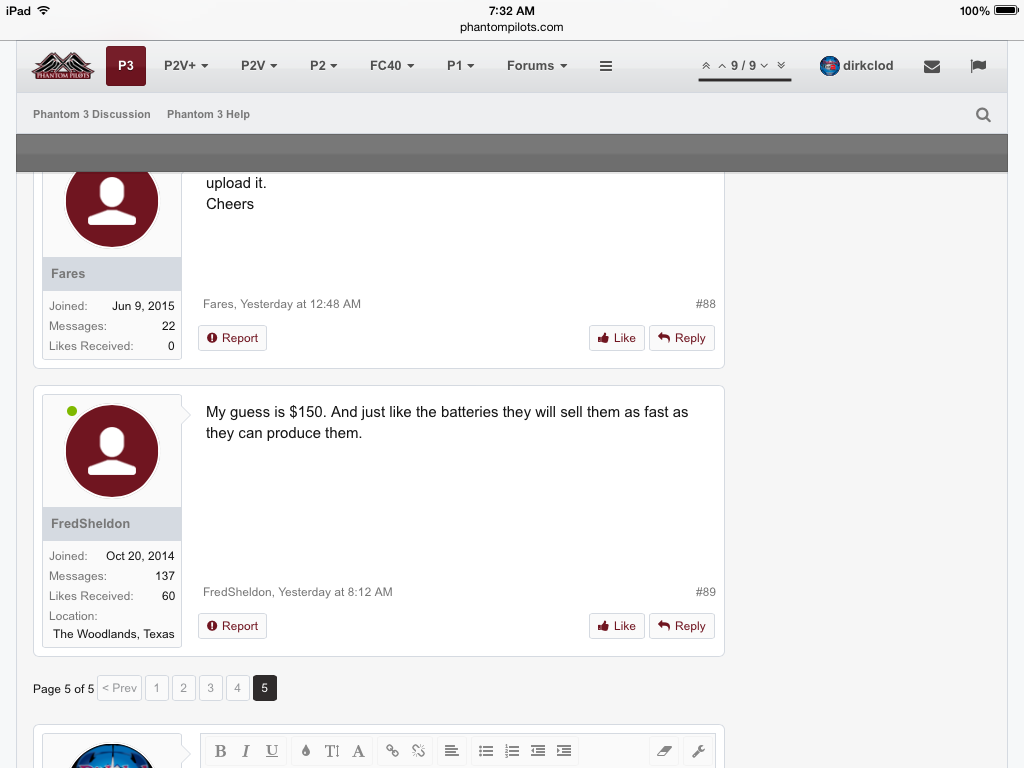
Task: Open the hamburger menu icon in navbar
Action: [606, 66]
